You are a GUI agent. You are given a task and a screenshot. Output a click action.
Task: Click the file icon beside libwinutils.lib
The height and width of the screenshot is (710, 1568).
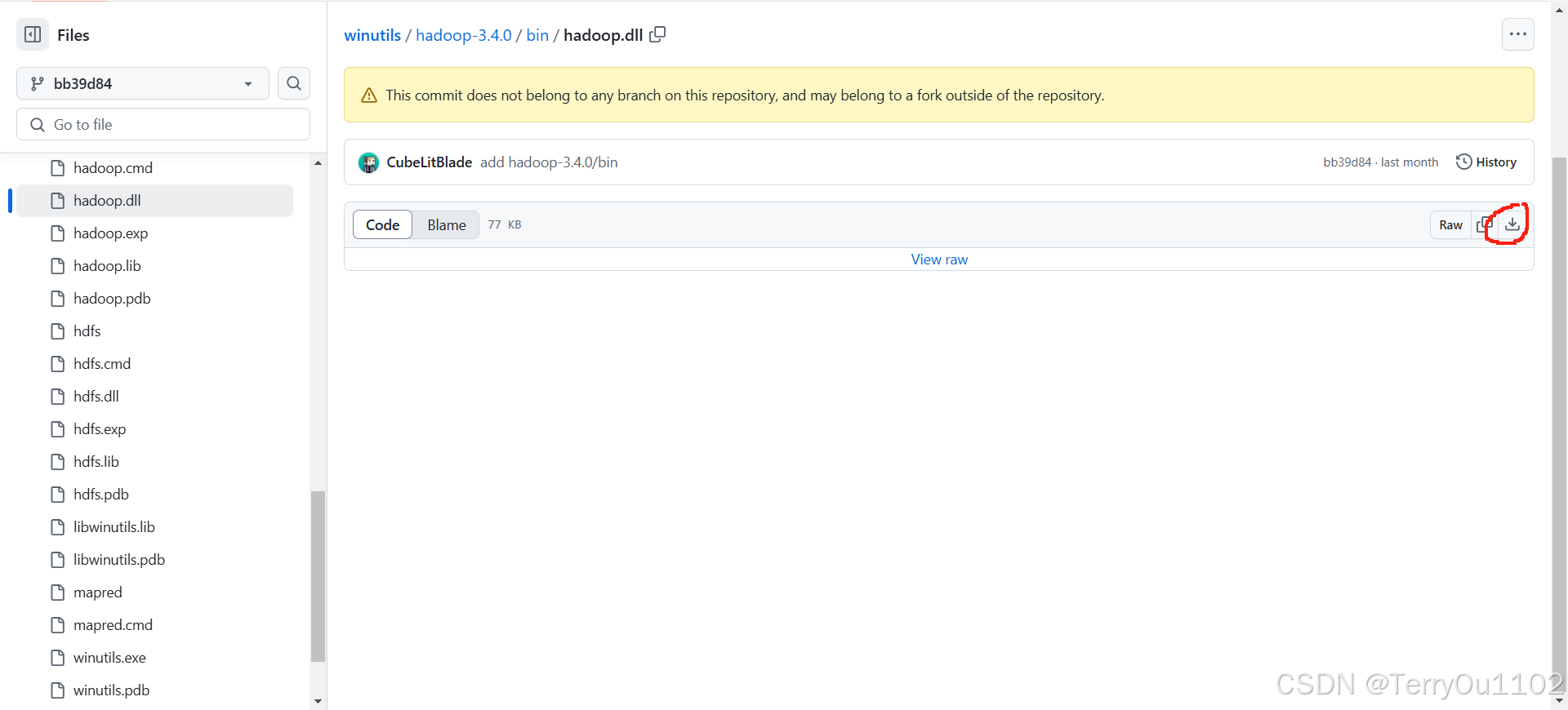pyautogui.click(x=57, y=527)
